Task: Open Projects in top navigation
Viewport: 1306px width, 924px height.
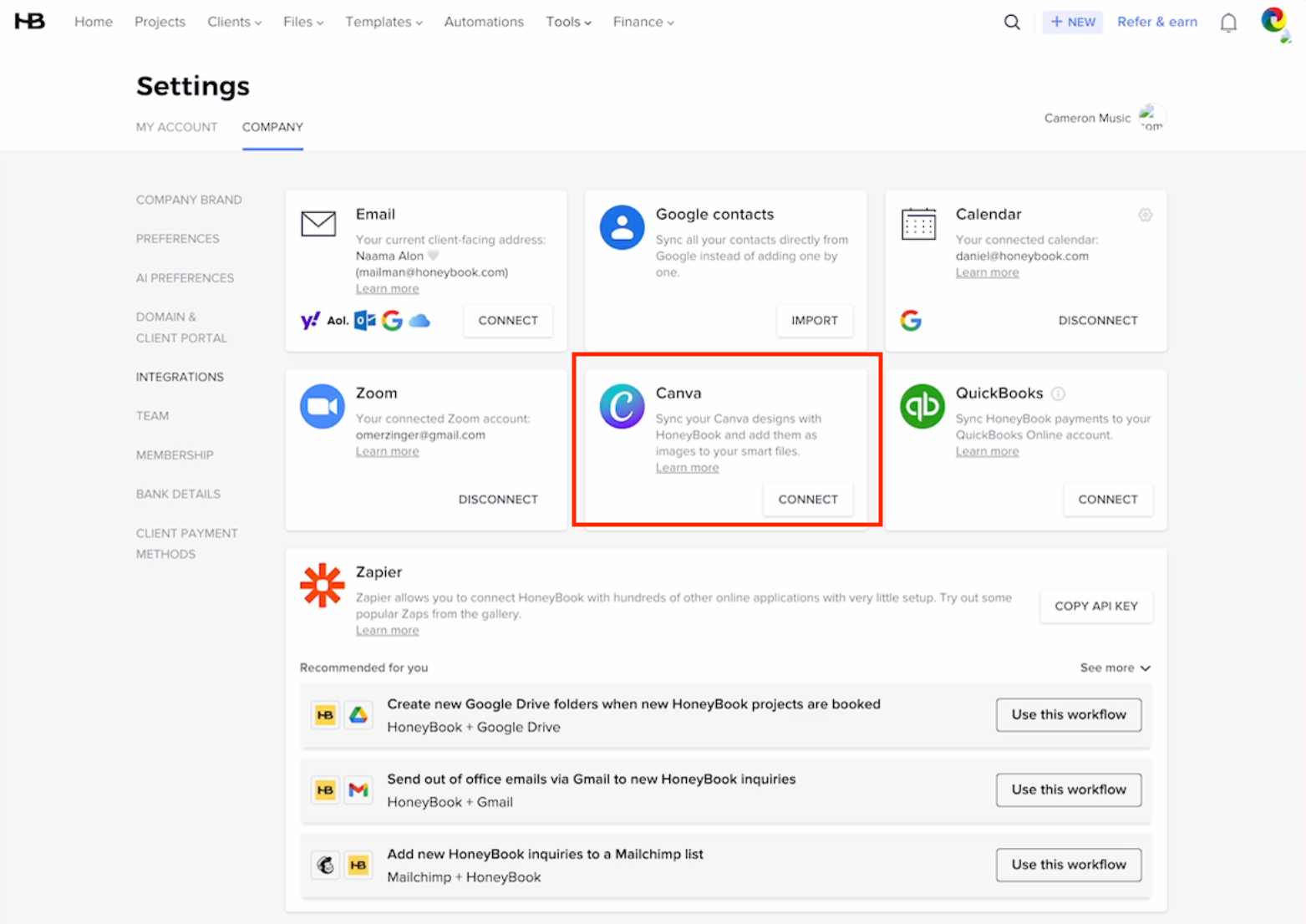Action: click(160, 22)
